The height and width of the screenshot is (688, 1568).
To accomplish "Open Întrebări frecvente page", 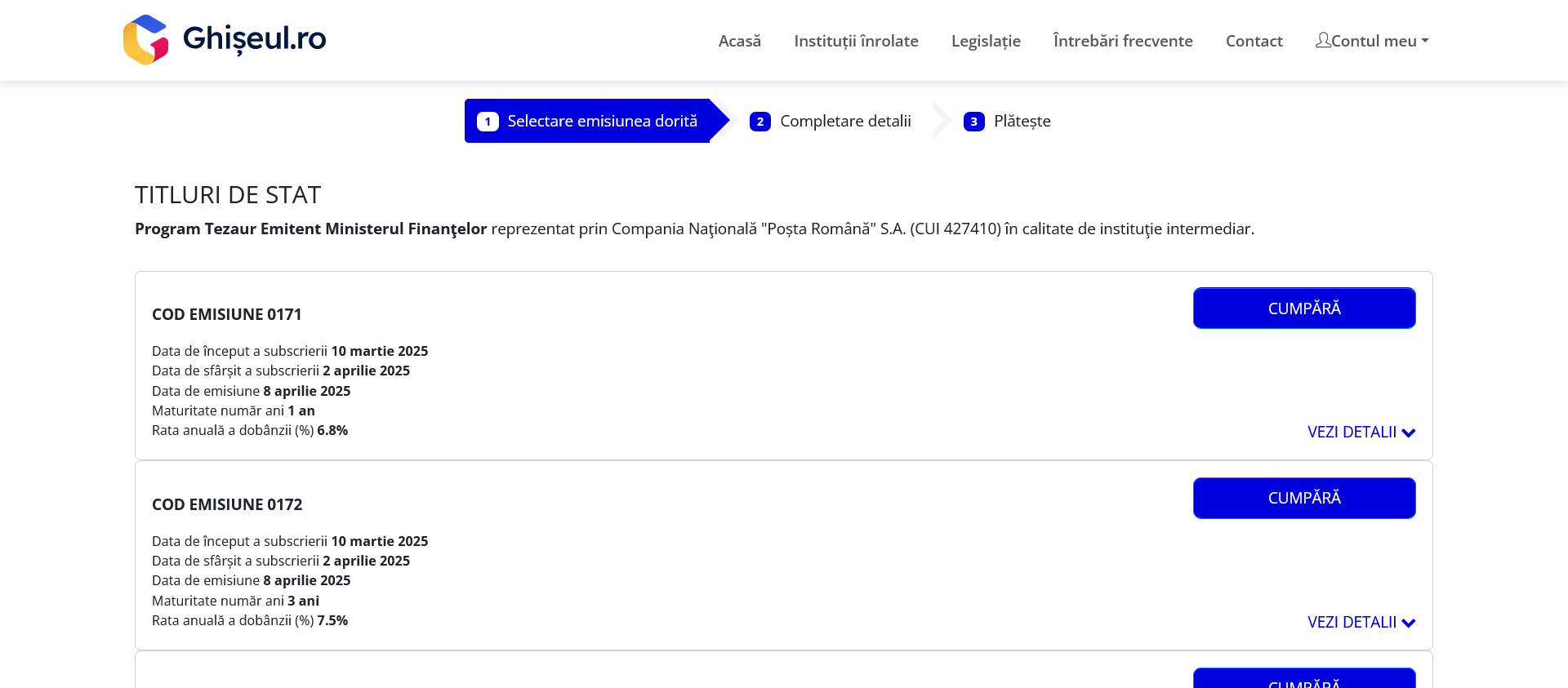I will click(x=1123, y=41).
